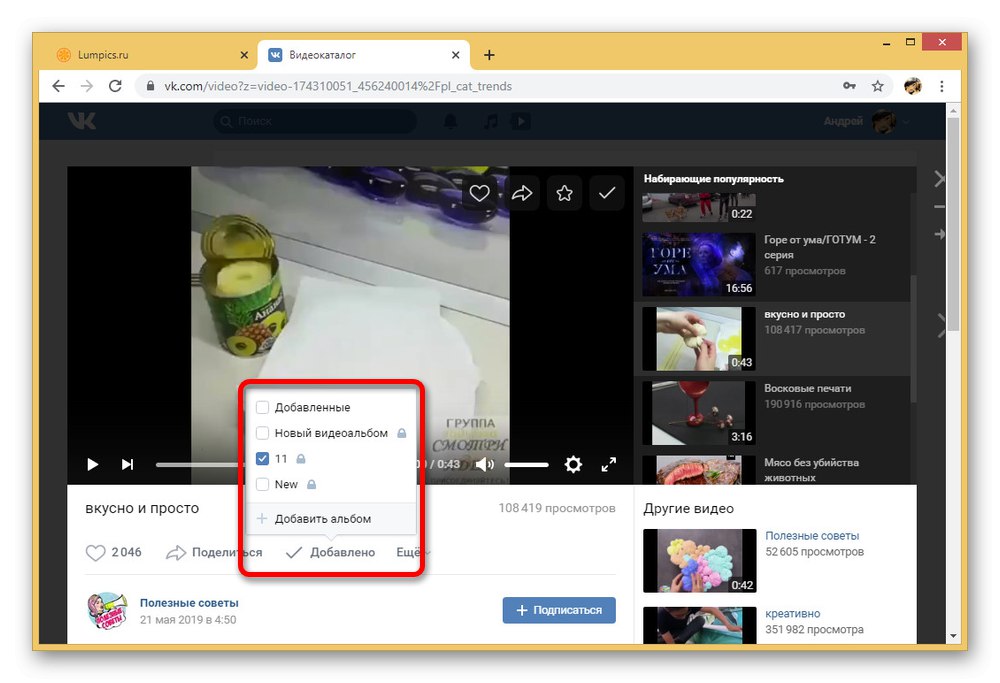Screen dimensions: 1000x683
Task: Click the Добавлено button under the video
Action: click(x=330, y=552)
